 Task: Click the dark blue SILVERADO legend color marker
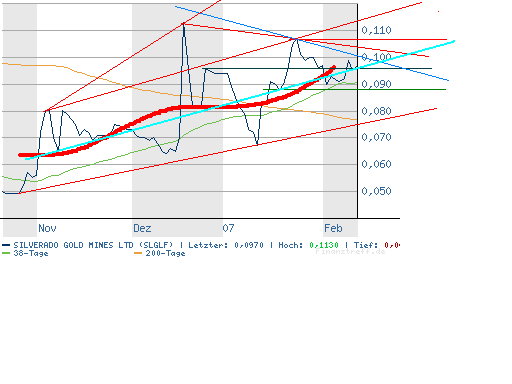6,245
